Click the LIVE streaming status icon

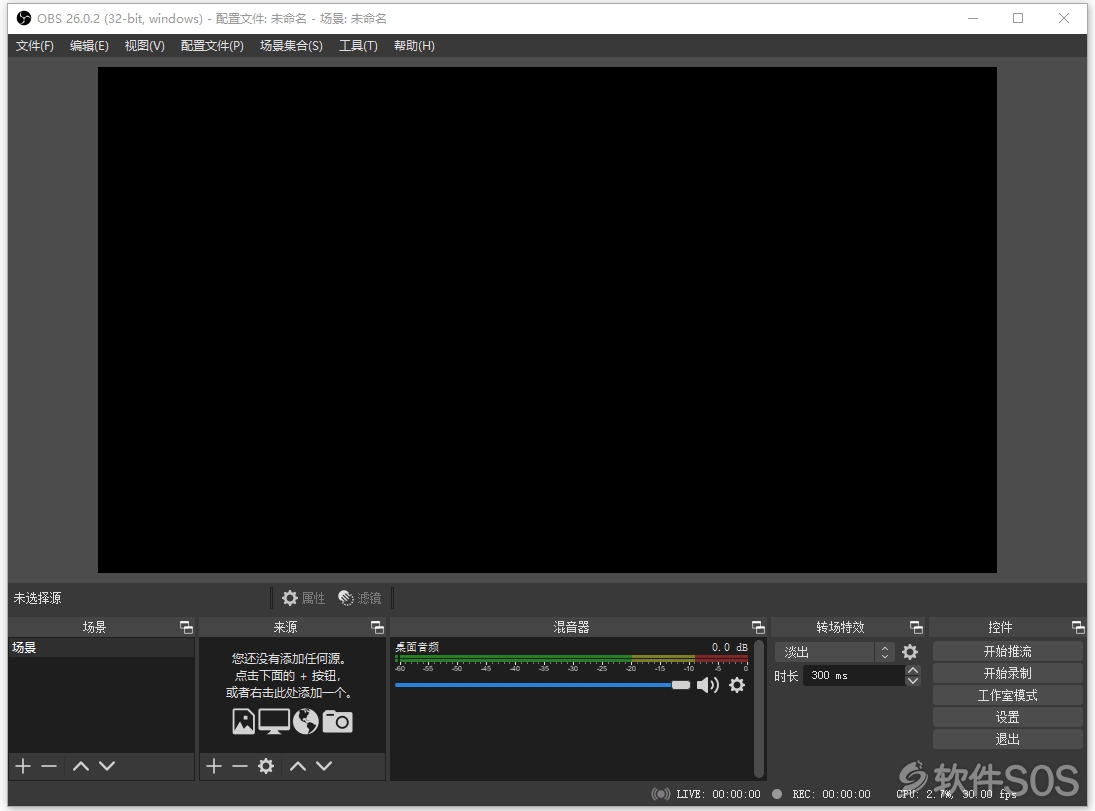tap(660, 794)
